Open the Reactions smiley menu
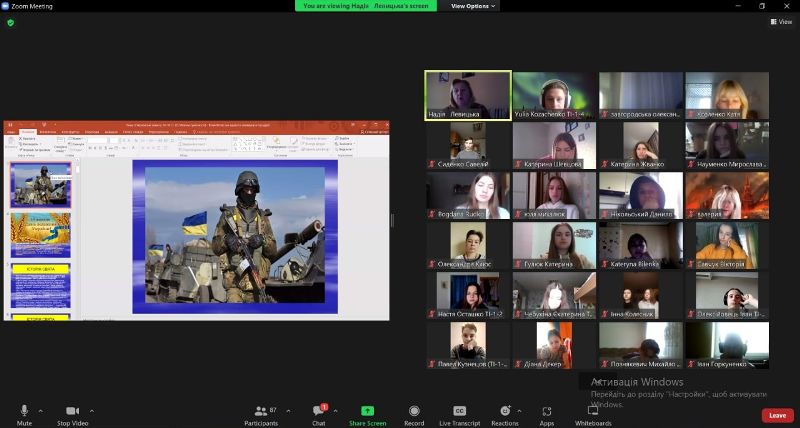 pyautogui.click(x=505, y=415)
